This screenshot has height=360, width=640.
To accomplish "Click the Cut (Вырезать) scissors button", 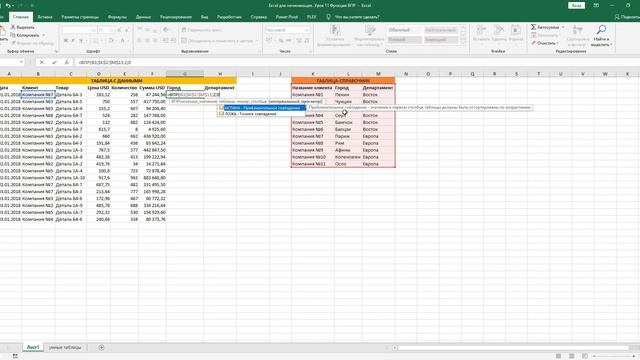I will (x=22, y=27).
